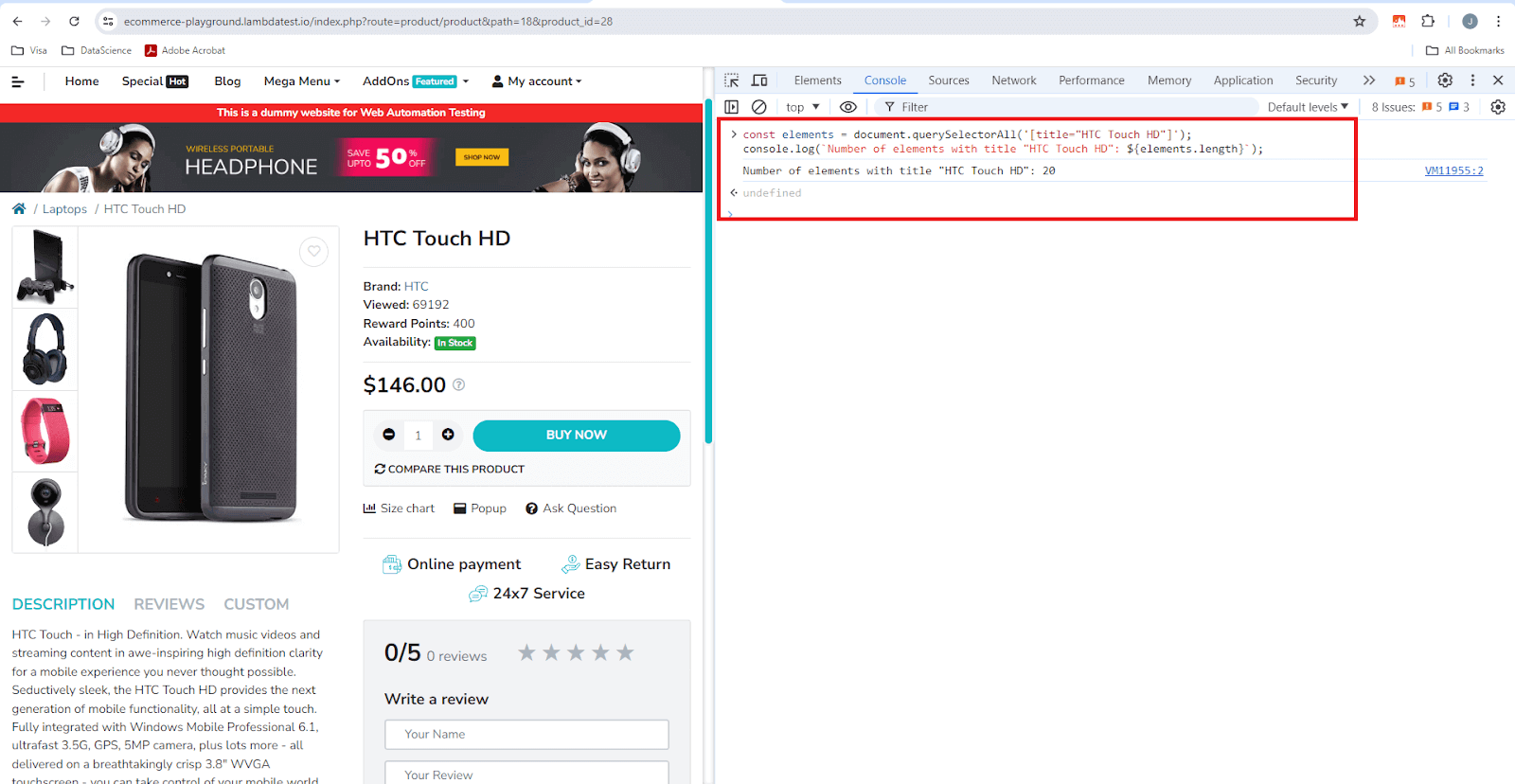Open console settings gear icon

(1498, 107)
